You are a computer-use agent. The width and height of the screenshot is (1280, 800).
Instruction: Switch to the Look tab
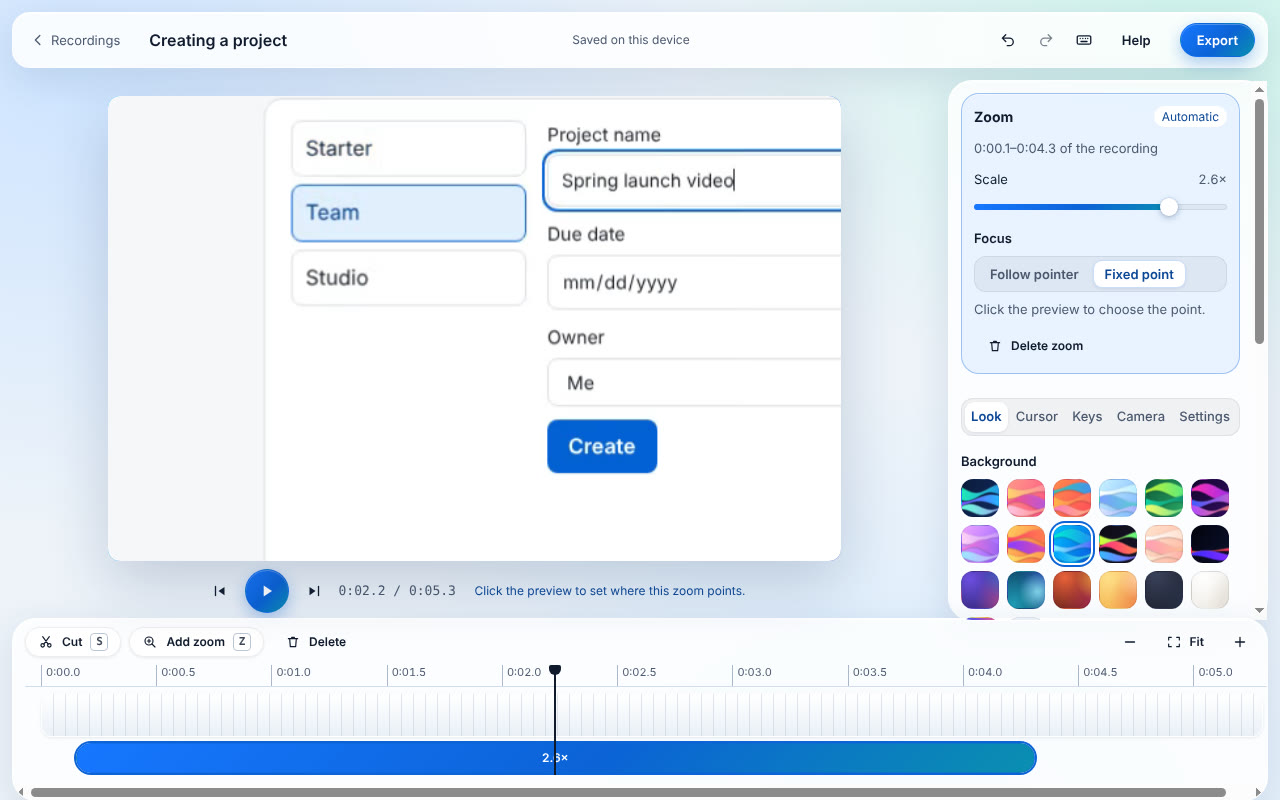[986, 417]
